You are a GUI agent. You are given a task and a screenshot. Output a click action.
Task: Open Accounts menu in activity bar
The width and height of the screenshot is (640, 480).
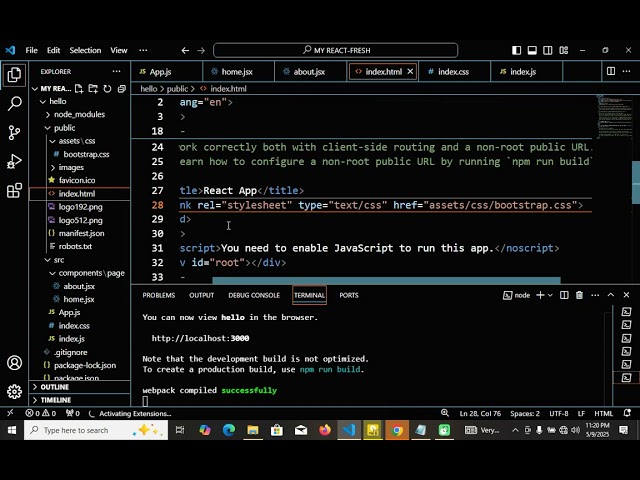point(14,363)
